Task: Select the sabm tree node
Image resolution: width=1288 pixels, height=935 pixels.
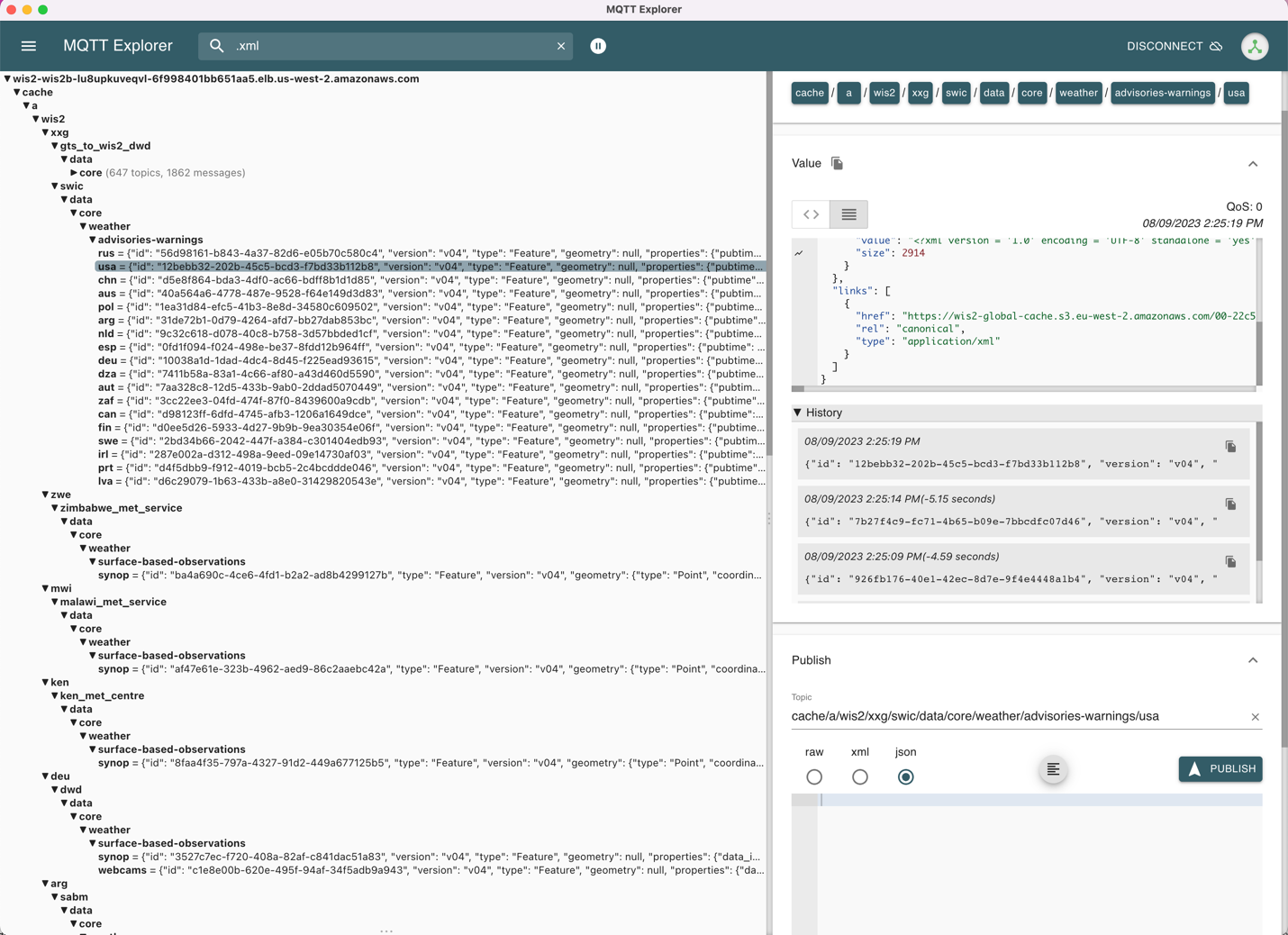Action: coord(74,897)
